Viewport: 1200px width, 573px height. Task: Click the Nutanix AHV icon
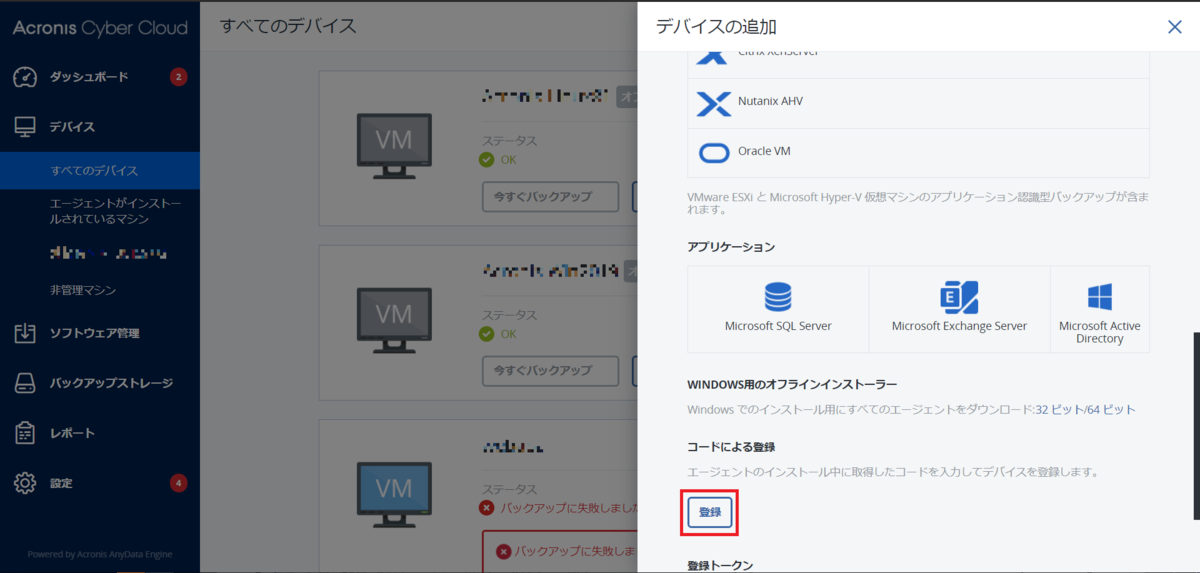pos(714,102)
